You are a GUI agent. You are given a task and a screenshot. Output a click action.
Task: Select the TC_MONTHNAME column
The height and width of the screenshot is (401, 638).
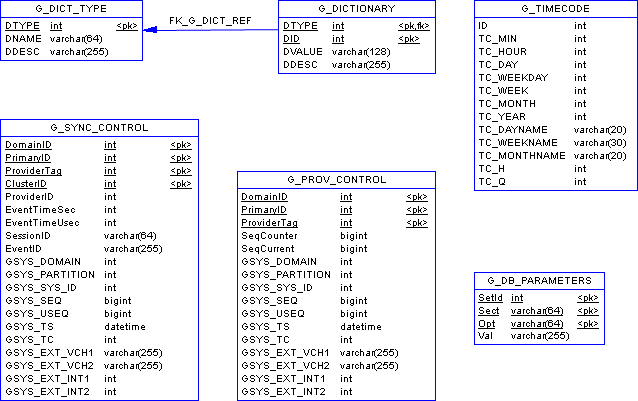[x=522, y=156]
